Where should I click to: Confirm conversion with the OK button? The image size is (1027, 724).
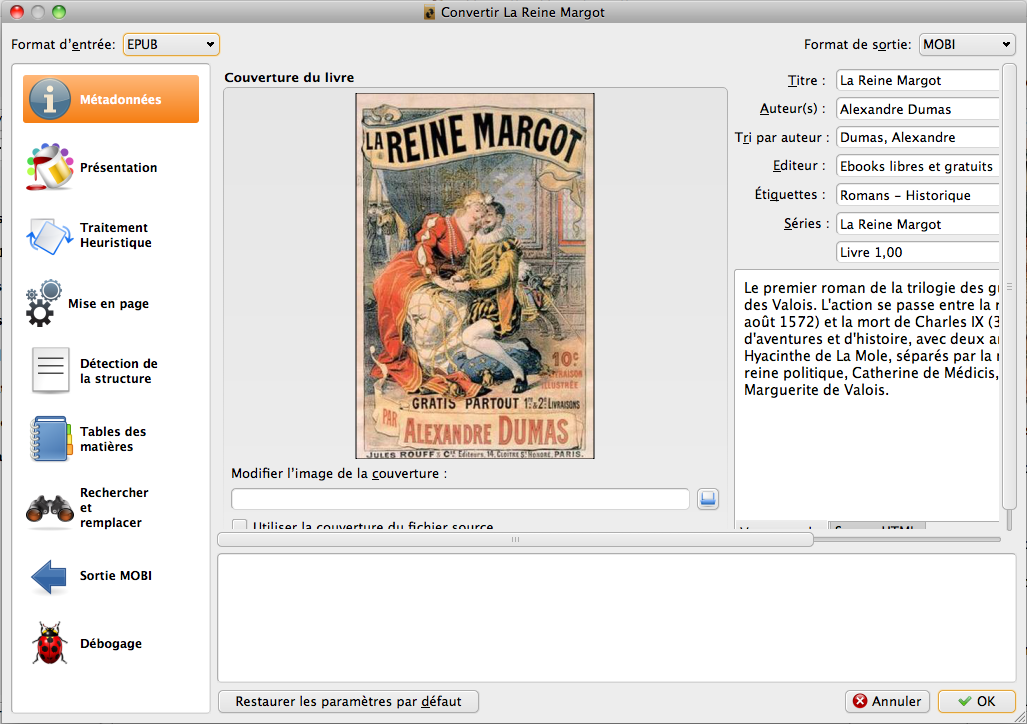977,701
